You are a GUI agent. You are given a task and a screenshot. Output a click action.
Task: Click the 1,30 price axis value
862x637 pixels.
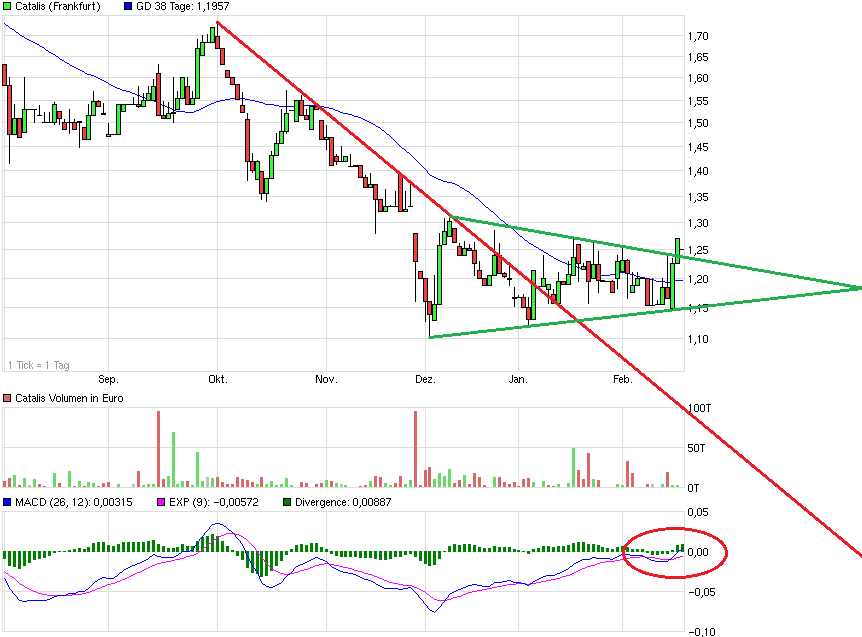tap(698, 223)
